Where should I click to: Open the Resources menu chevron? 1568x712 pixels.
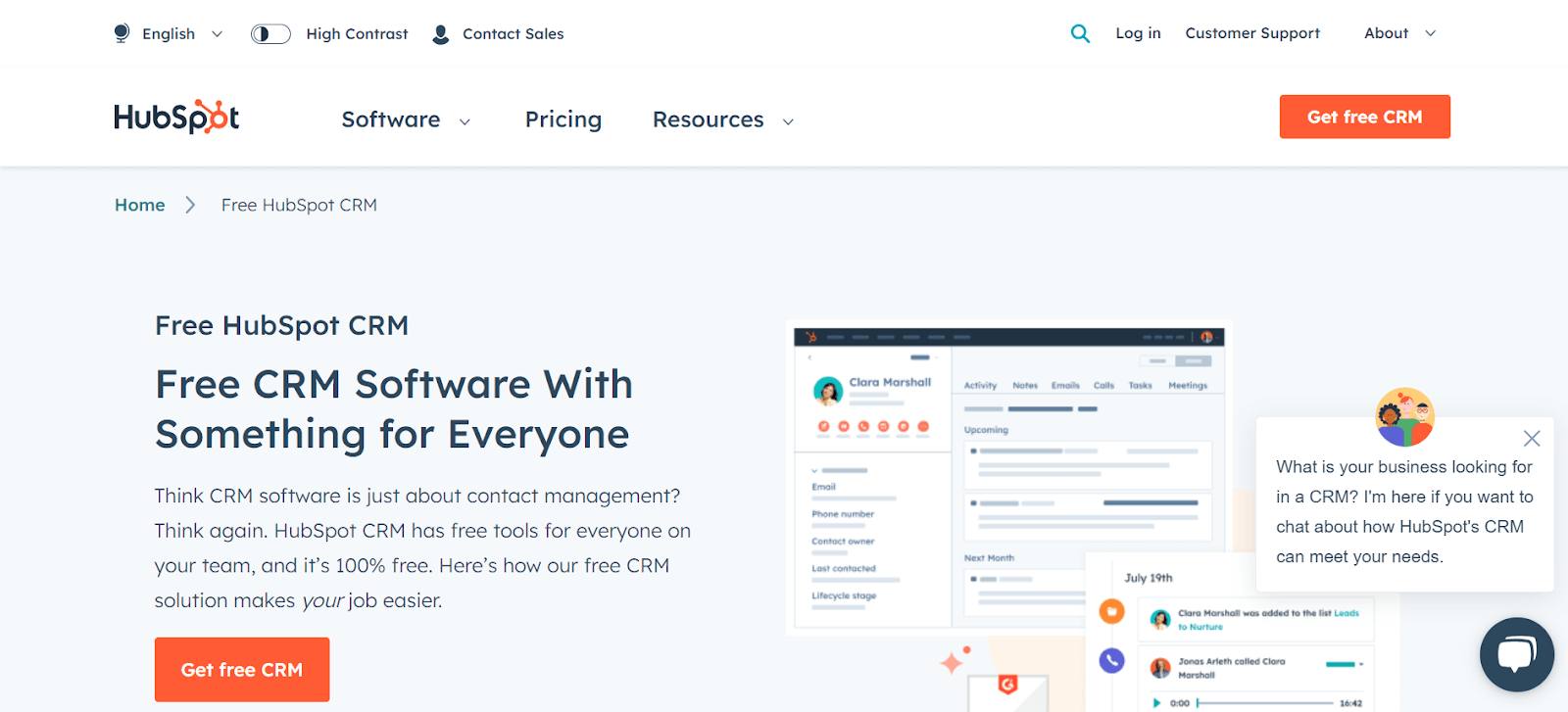[x=788, y=121]
